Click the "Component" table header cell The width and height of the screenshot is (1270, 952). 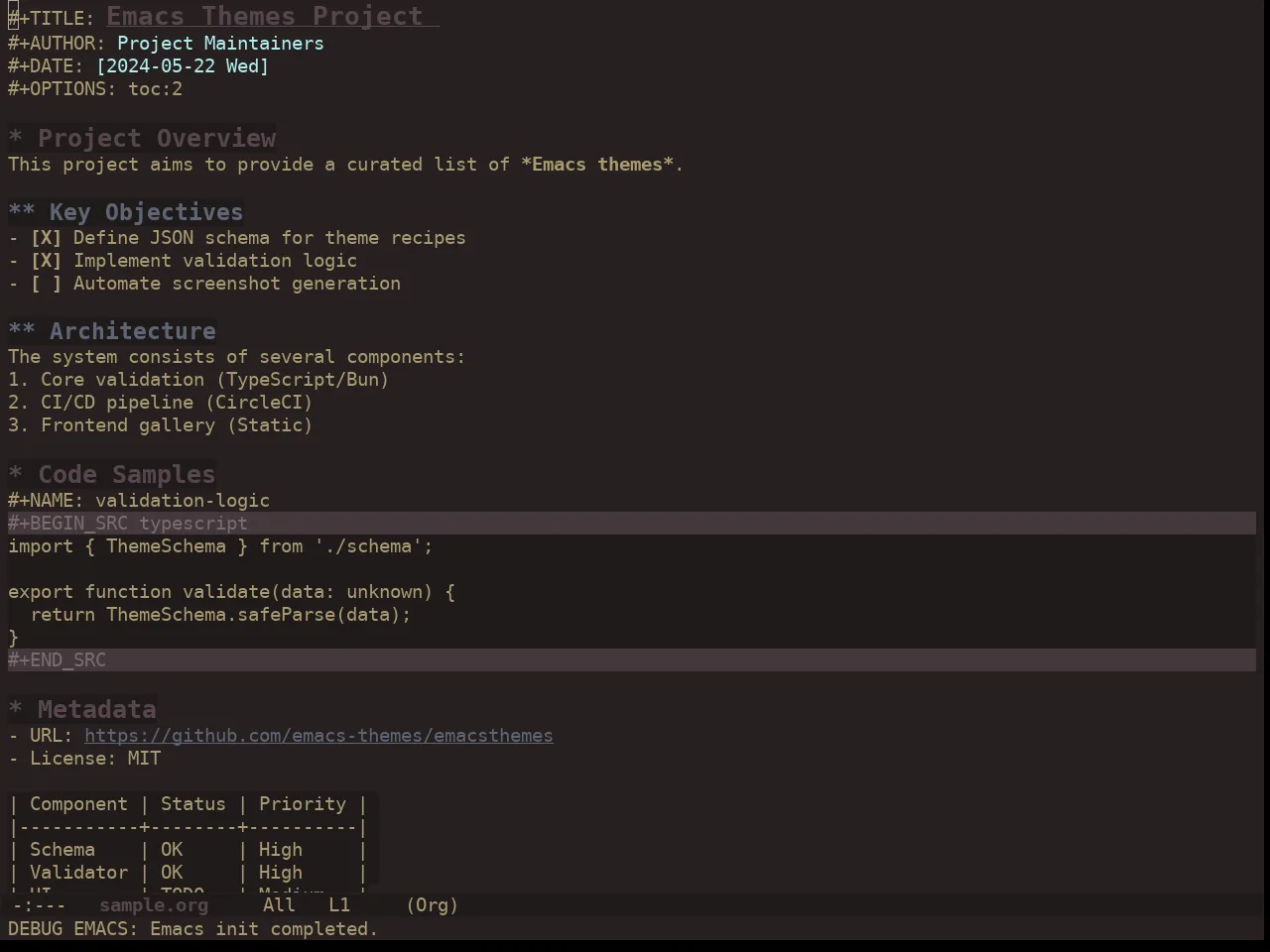78,804
